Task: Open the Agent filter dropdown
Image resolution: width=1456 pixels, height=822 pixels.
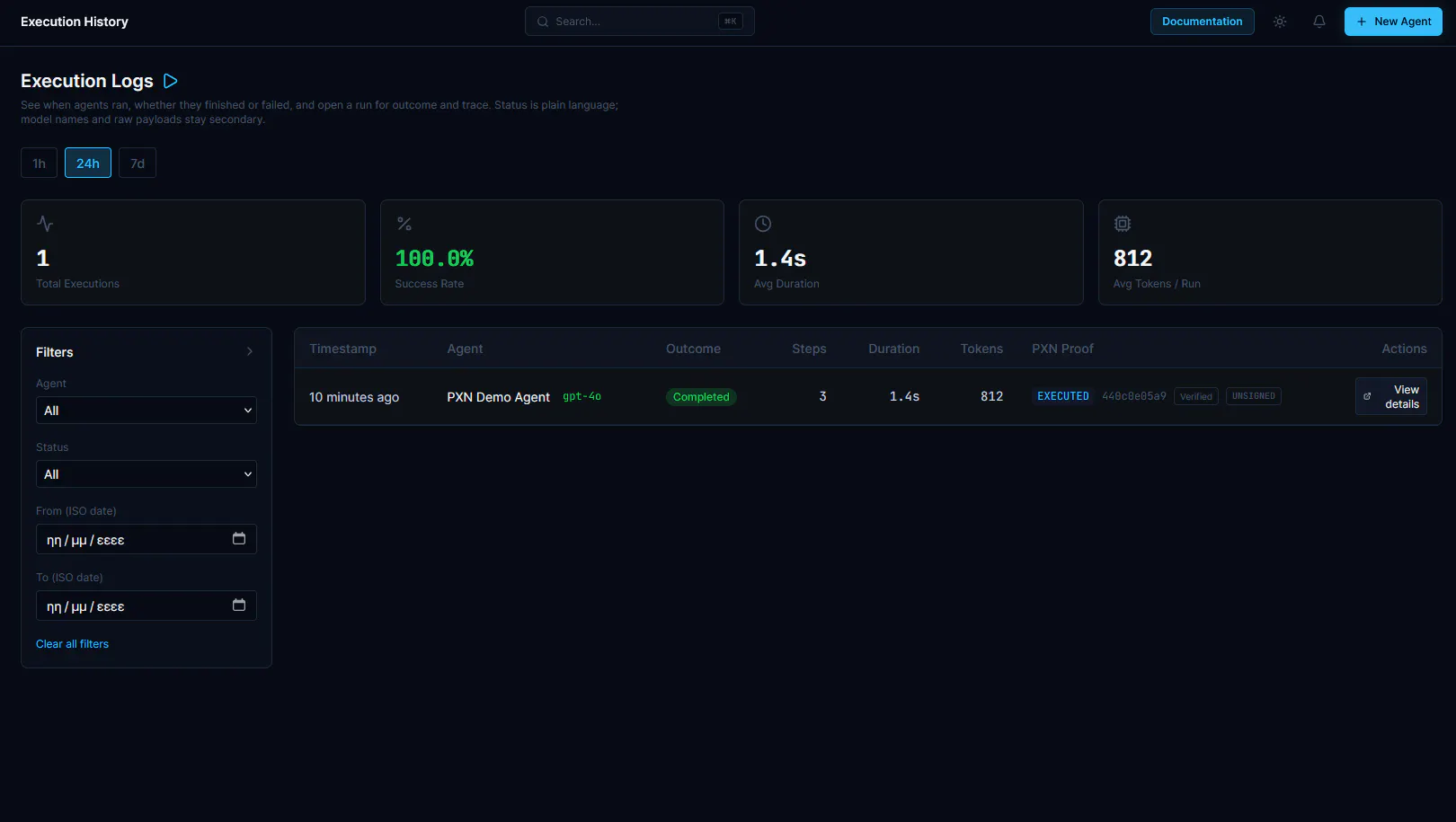Action: coord(146,411)
